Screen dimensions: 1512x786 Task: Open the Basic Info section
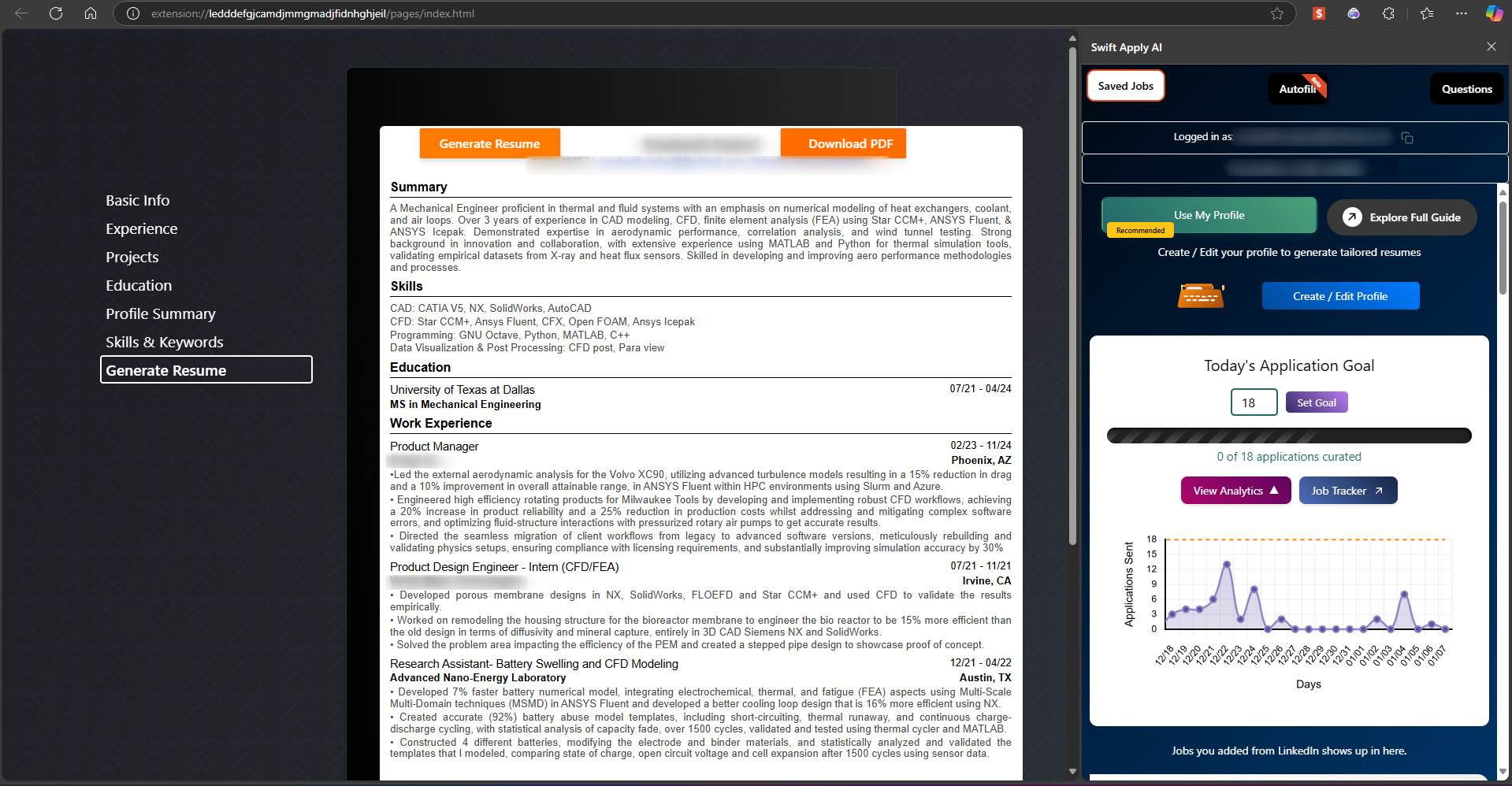click(x=138, y=201)
